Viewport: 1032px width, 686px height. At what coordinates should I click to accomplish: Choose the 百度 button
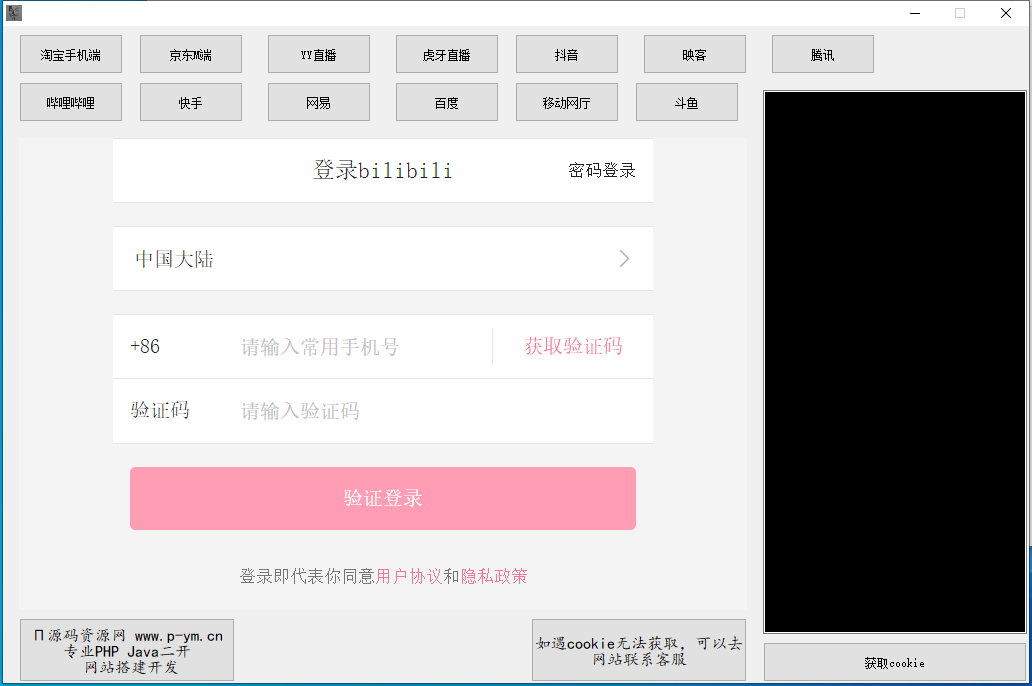(446, 103)
